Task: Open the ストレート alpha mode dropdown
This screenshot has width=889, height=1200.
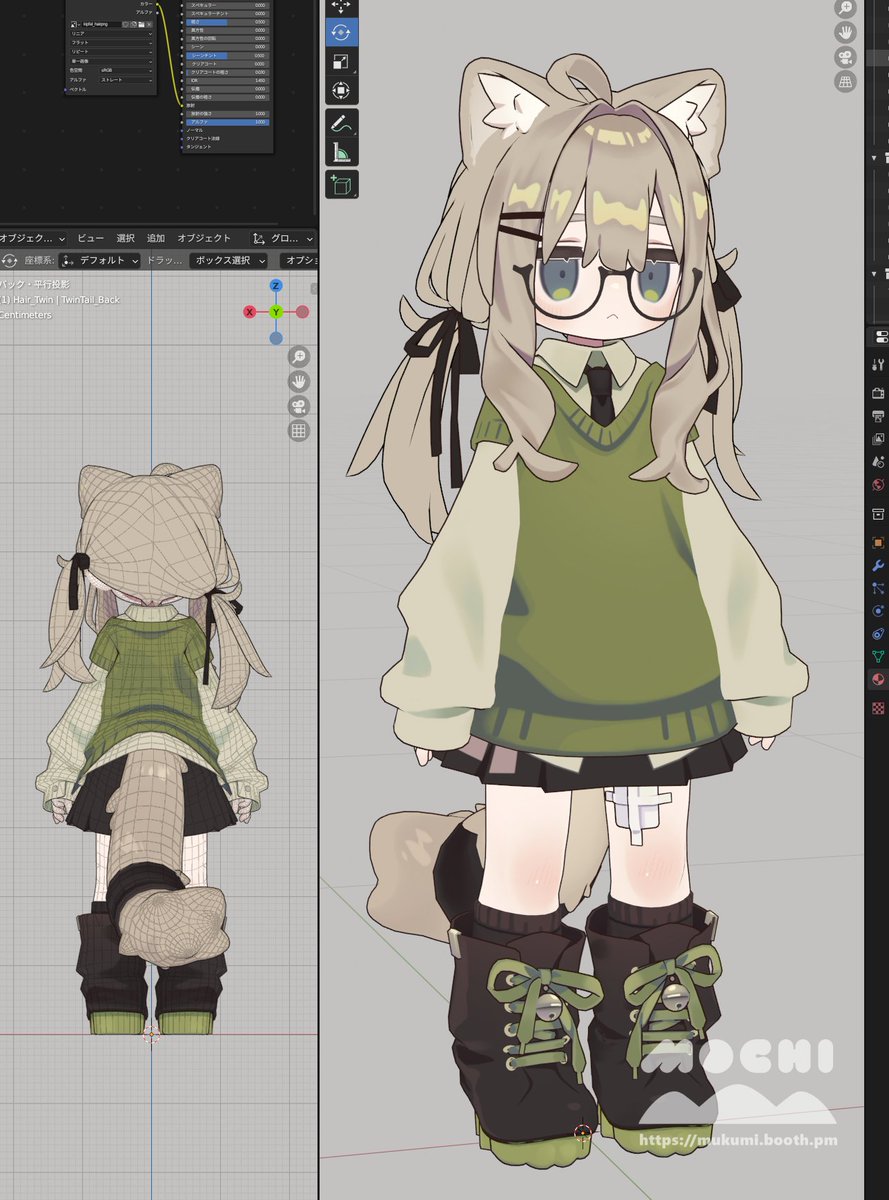Action: [x=126, y=80]
